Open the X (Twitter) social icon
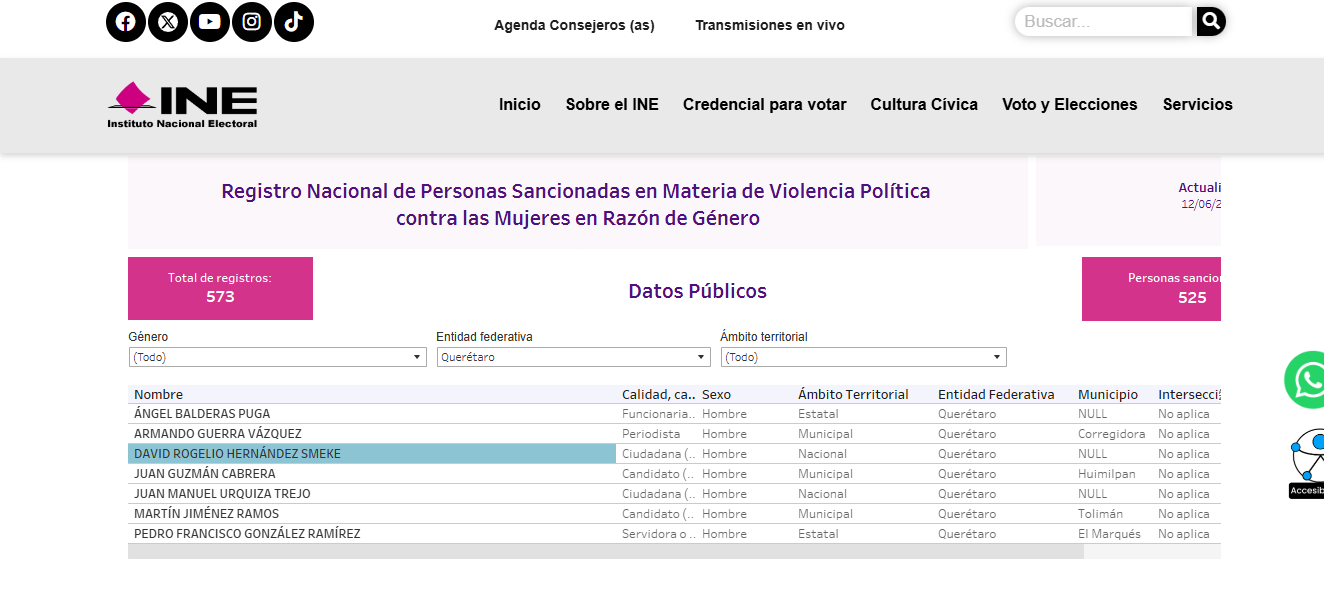Viewport: 1324px width, 590px height. coord(168,22)
